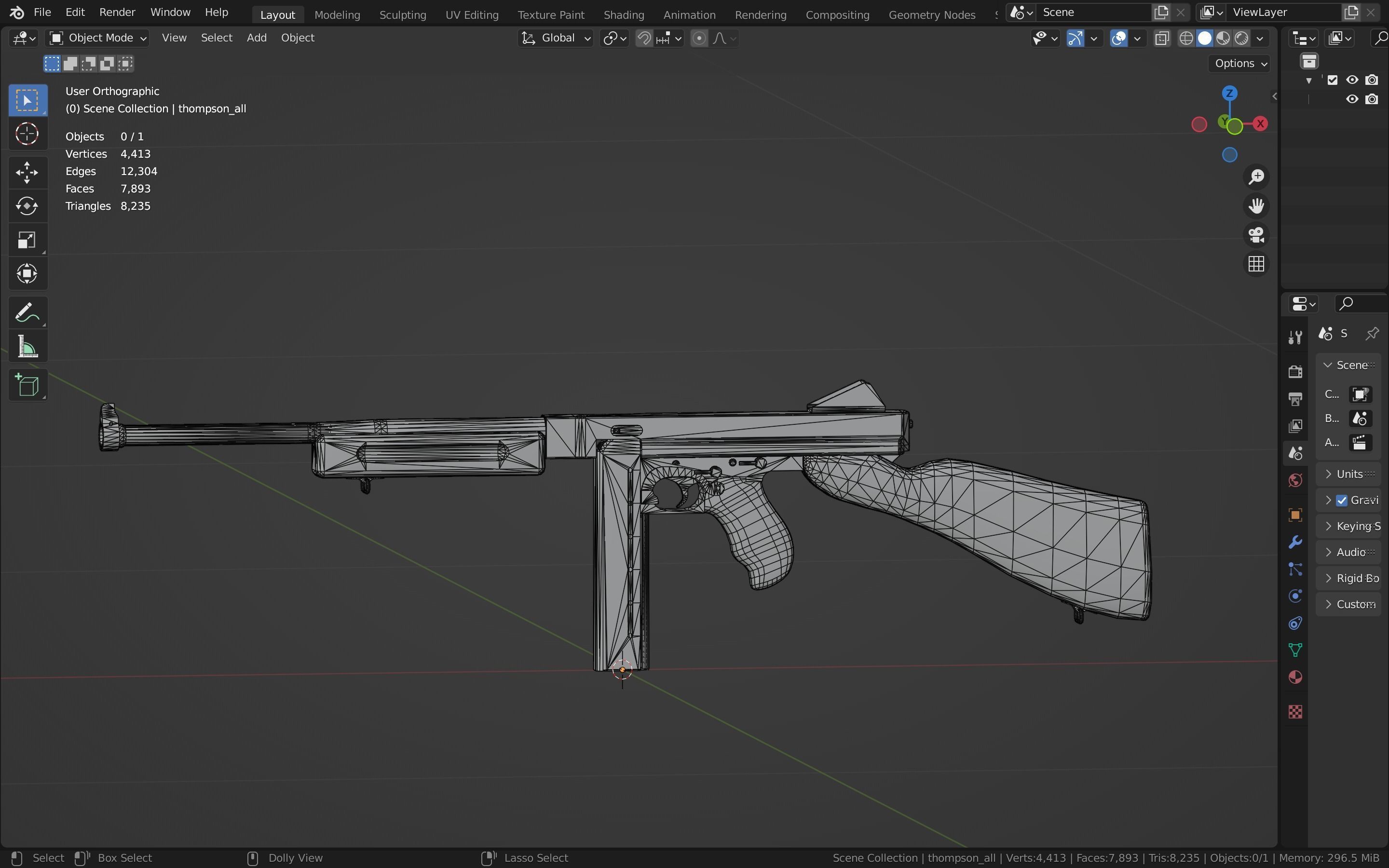Enable the Gravity checkbox
Screen dimensions: 1389x868
pyautogui.click(x=1341, y=501)
